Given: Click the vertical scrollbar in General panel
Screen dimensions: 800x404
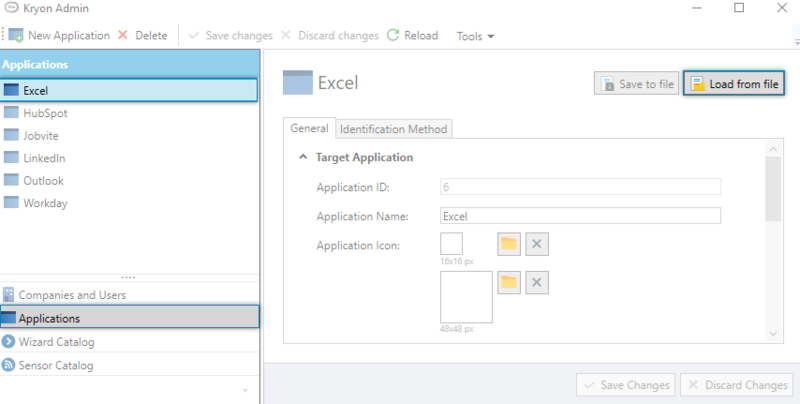Looking at the screenshot, I should pyautogui.click(x=772, y=190).
